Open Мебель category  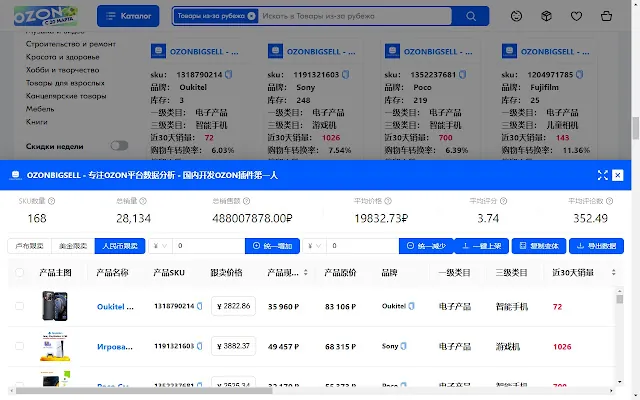pos(40,109)
